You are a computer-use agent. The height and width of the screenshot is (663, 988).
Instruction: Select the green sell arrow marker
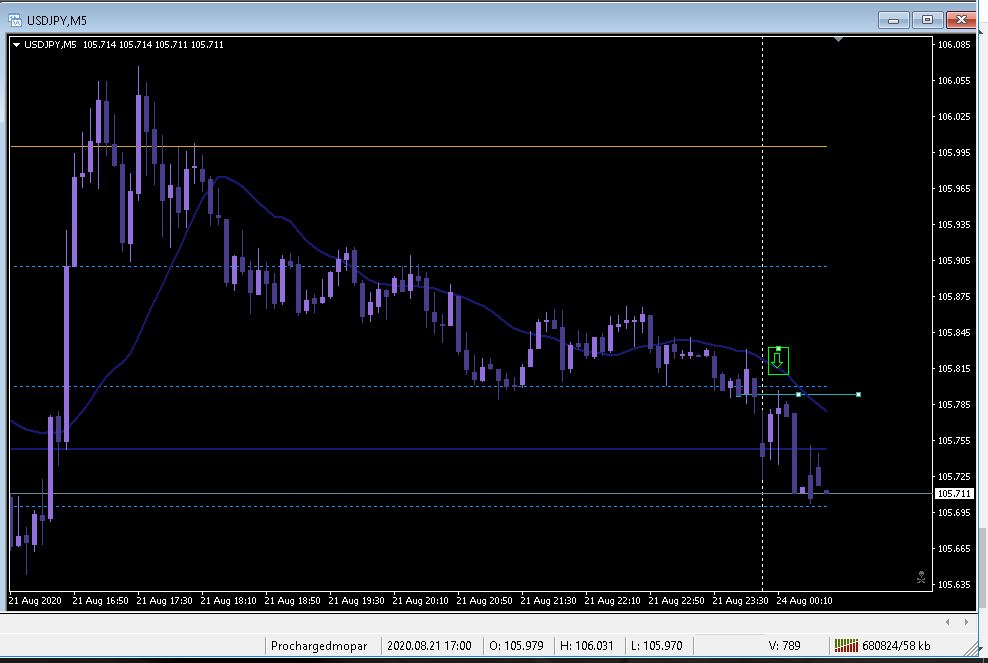(x=778, y=360)
